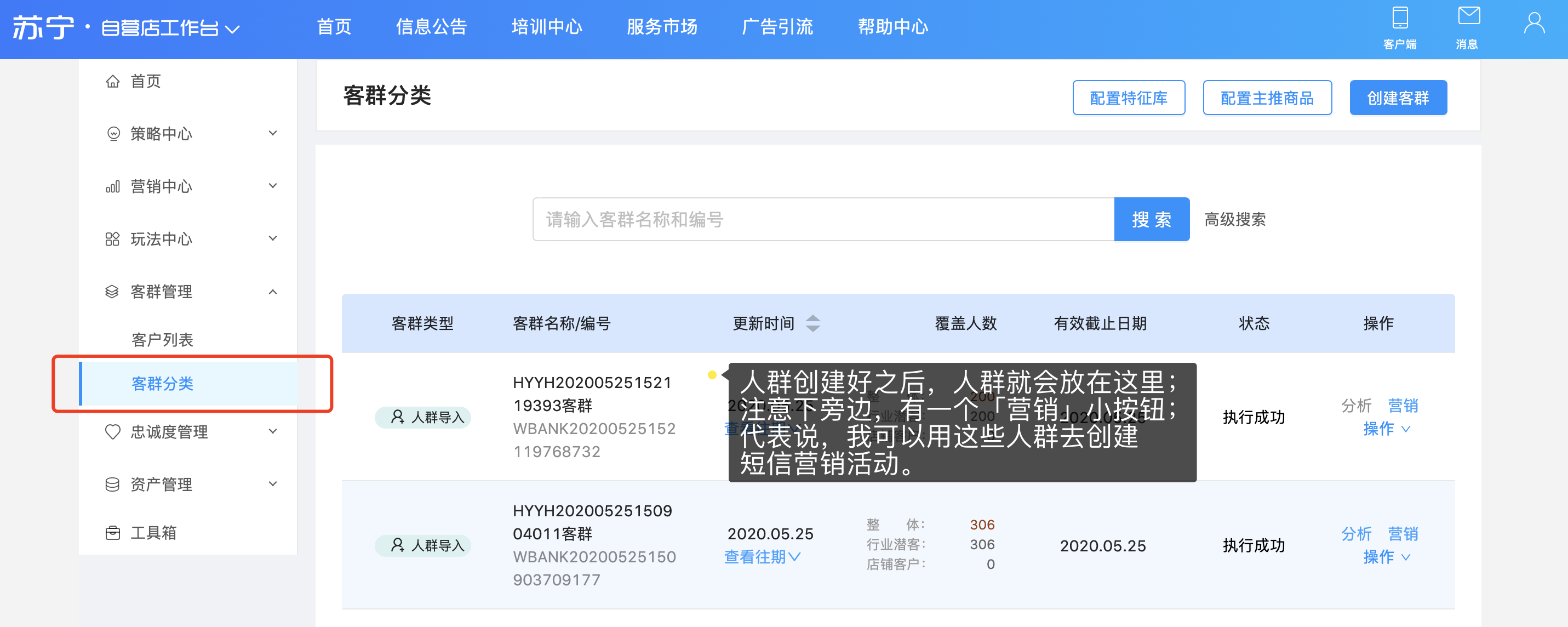Screen dimensions: 1568x627
Task: Select 服务市场 in top navigation
Action: (x=662, y=27)
